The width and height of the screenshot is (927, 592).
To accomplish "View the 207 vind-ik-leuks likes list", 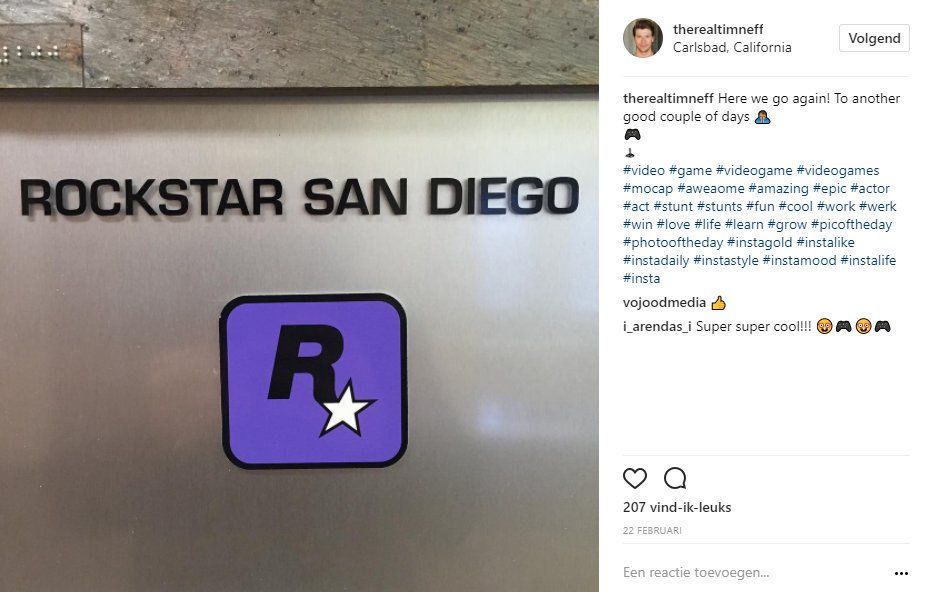I will pos(677,507).
